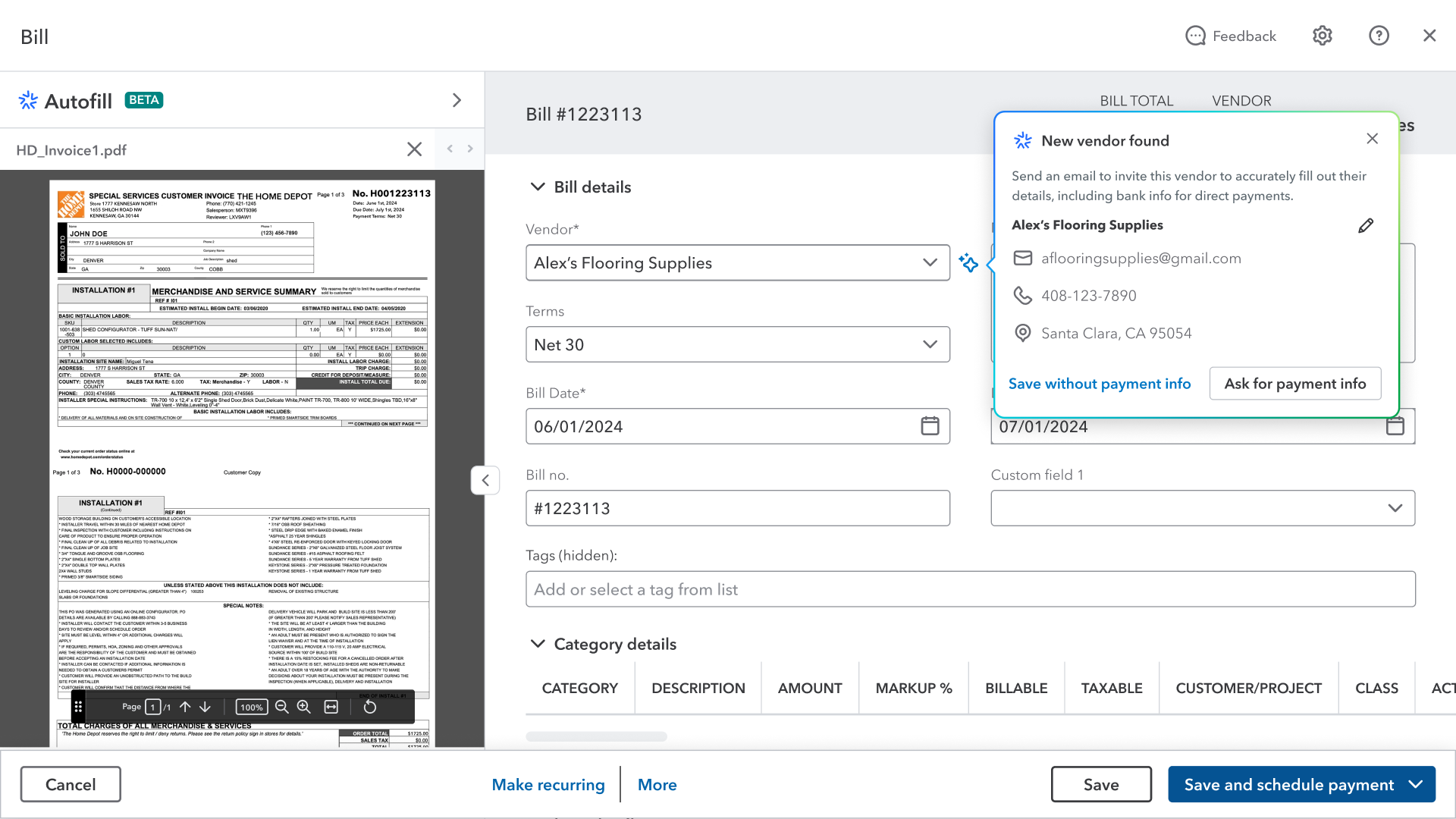Click the Save button
The image size is (1456, 819).
tap(1101, 784)
